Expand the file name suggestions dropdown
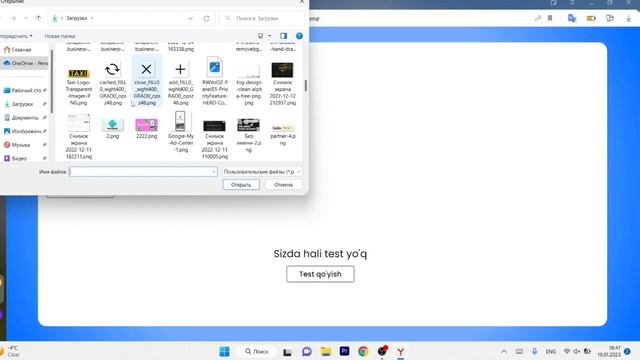Image resolution: width=640 pixels, height=360 pixels. click(213, 172)
